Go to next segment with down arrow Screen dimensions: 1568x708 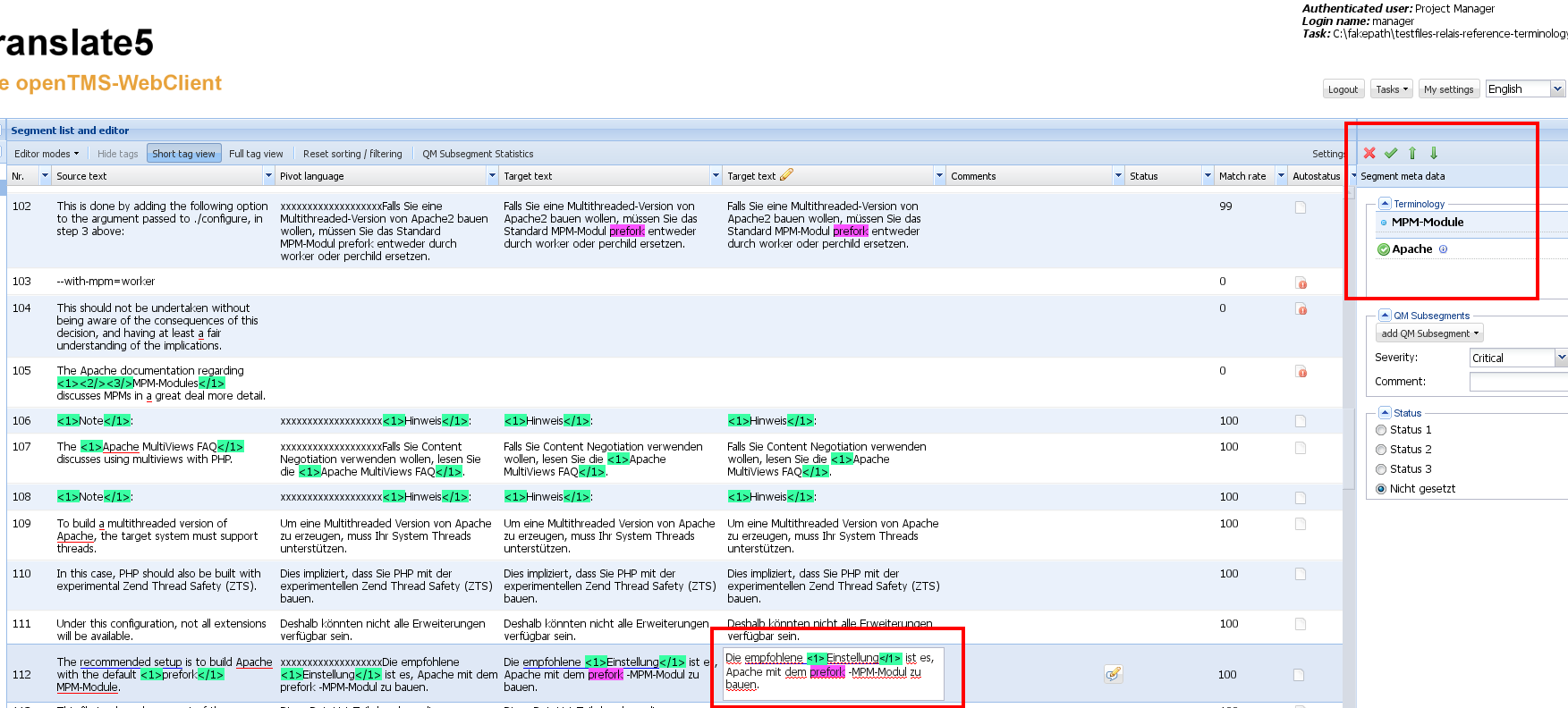[1434, 153]
